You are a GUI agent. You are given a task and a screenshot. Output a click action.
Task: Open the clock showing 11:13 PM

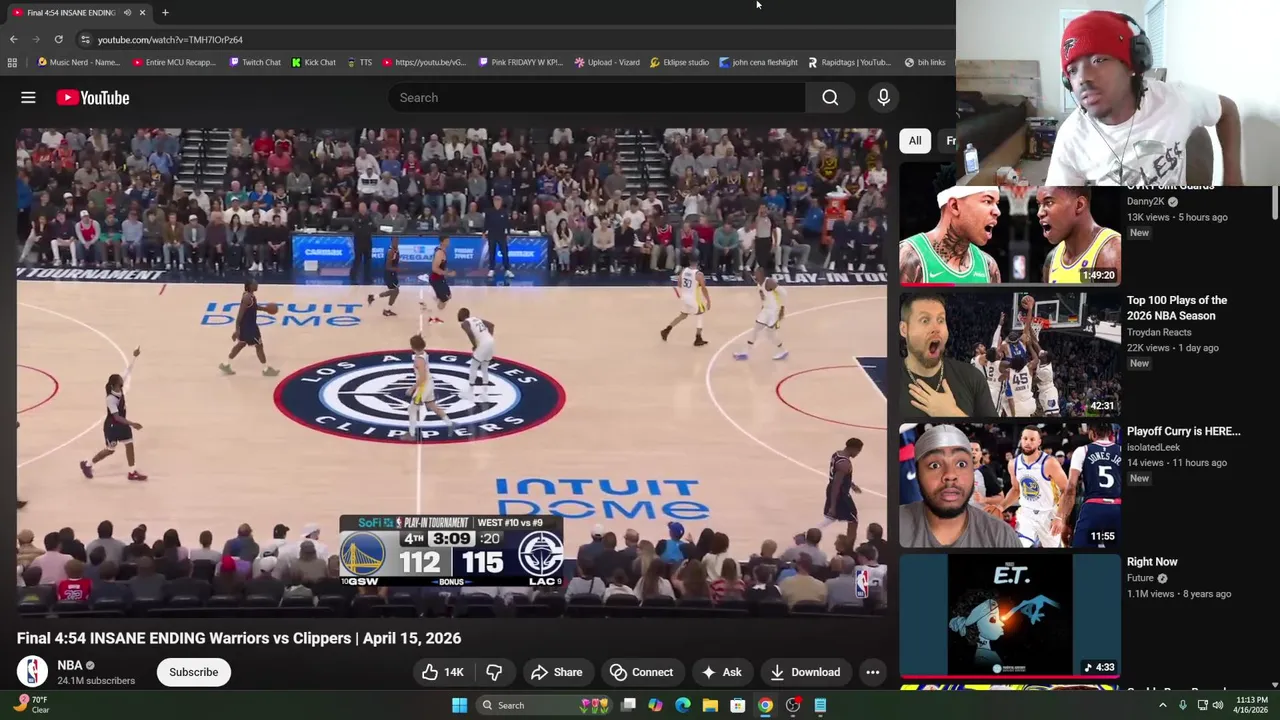click(x=1252, y=705)
